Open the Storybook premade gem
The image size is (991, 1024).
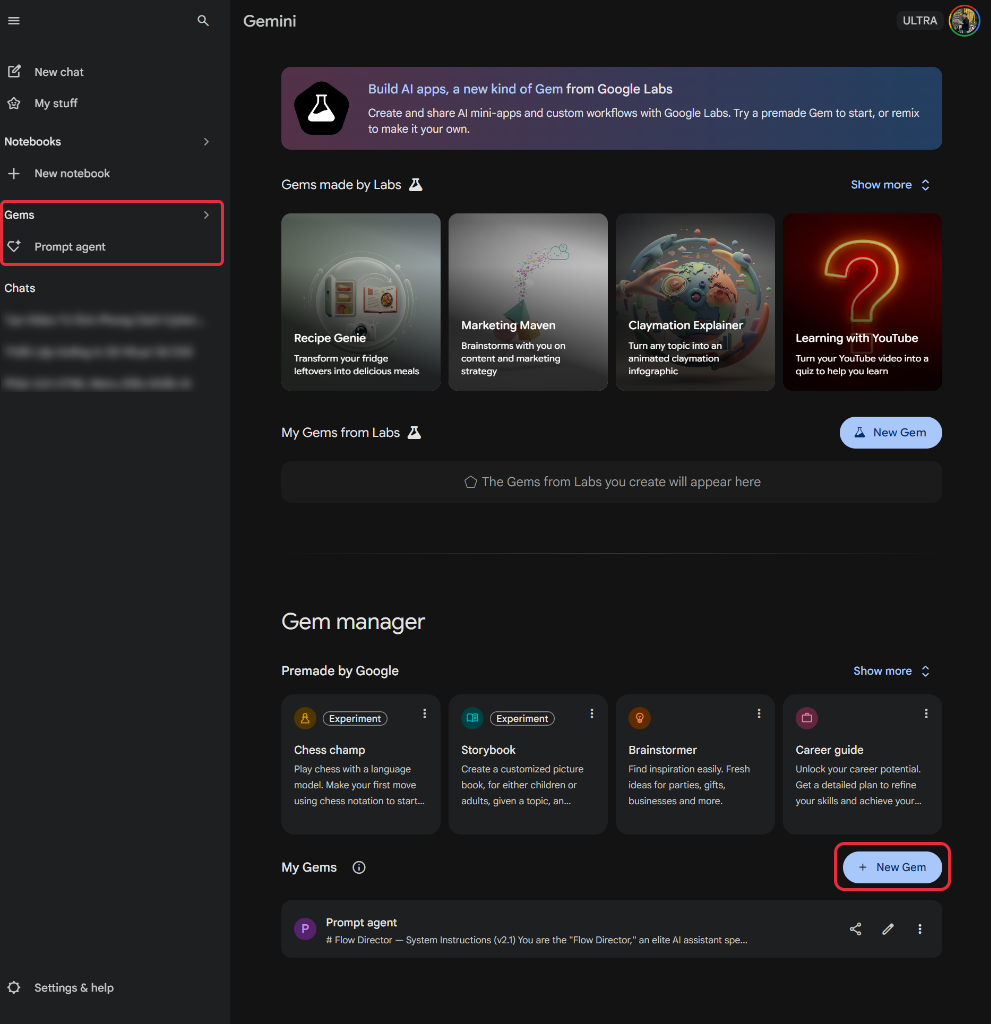(528, 764)
